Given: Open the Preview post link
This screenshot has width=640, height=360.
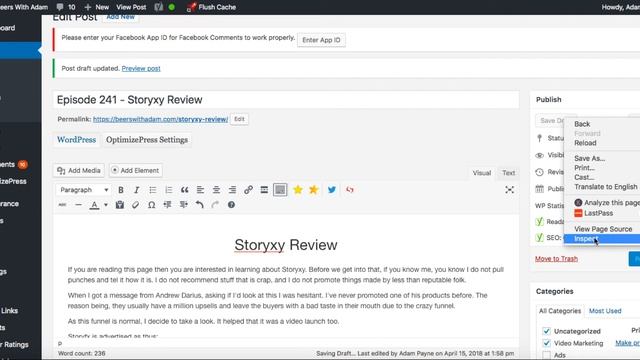Looking at the screenshot, I should (141, 69).
